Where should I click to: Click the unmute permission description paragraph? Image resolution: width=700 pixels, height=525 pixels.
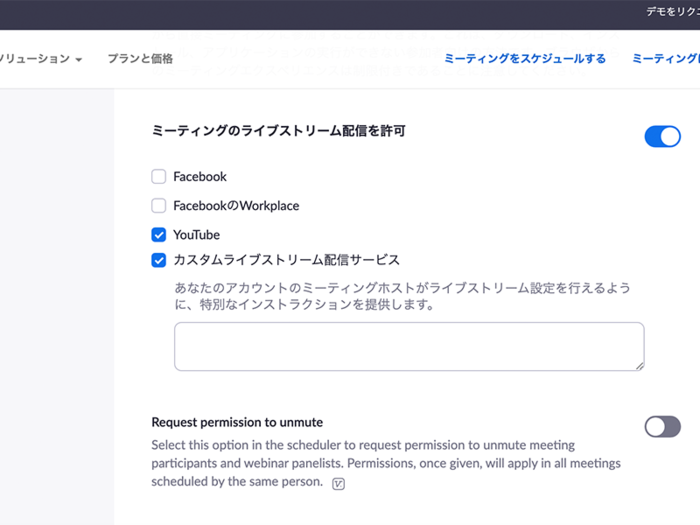(385, 463)
